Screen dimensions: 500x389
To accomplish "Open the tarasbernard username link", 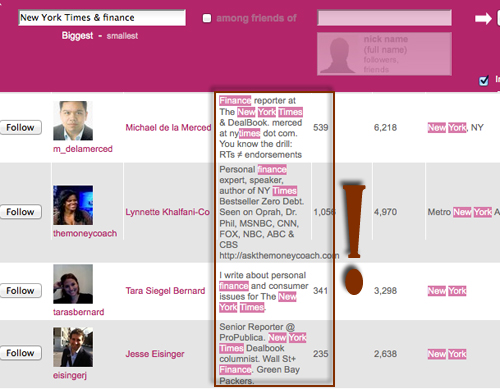I will click(79, 312).
